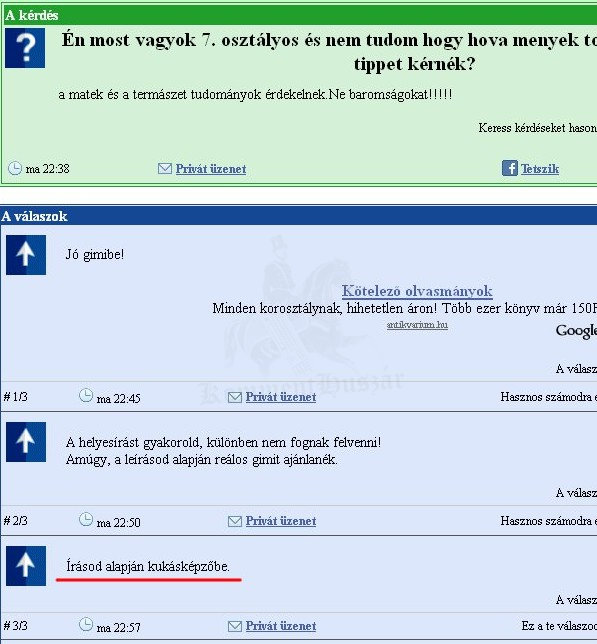Click the "ma 22:57" timestamp
The width and height of the screenshot is (597, 644).
(x=119, y=628)
